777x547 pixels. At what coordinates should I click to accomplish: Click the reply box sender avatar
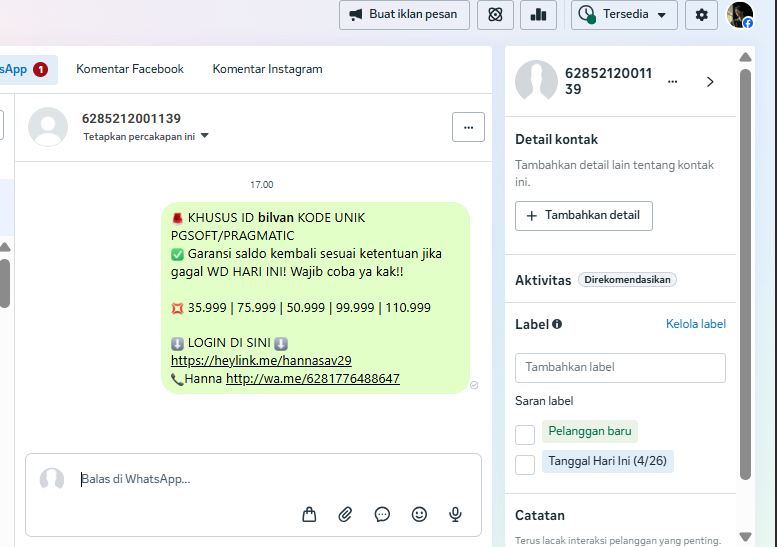(52, 479)
